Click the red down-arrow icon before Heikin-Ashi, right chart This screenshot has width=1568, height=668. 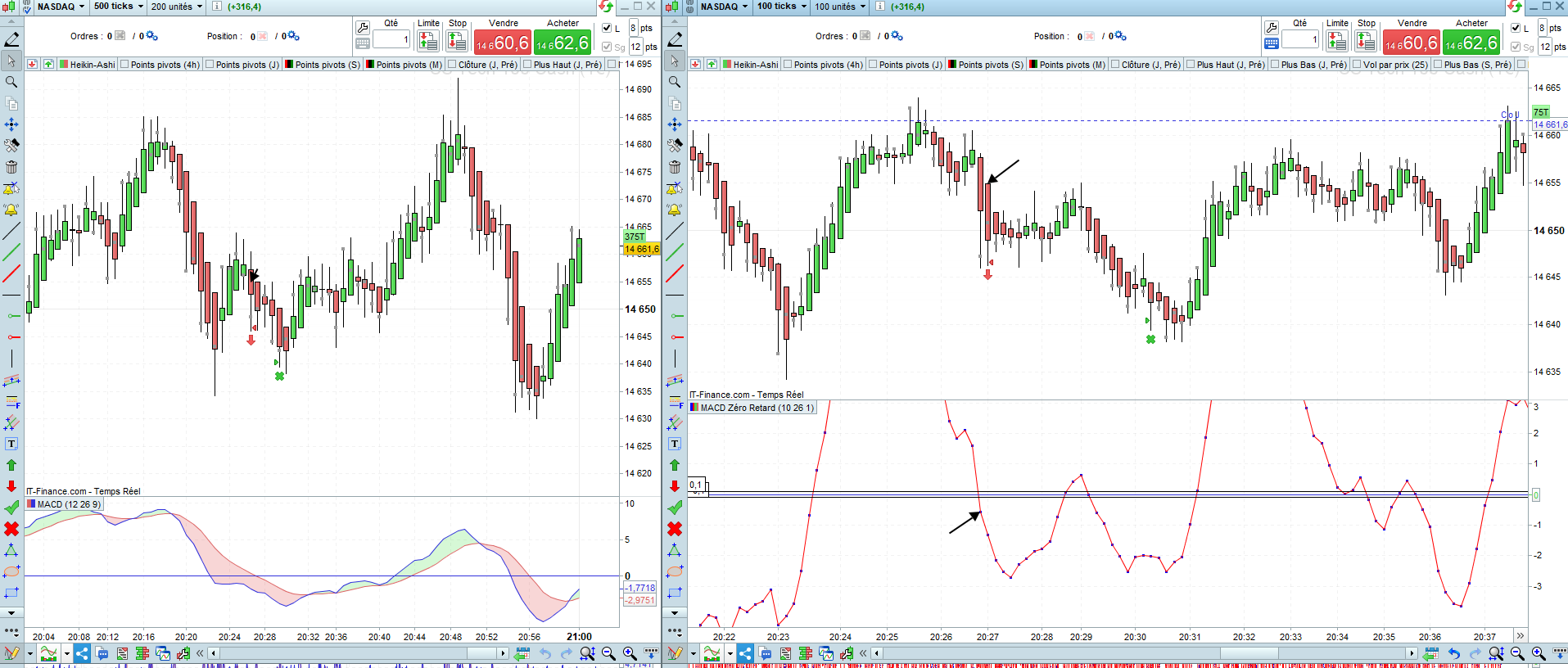pos(696,65)
